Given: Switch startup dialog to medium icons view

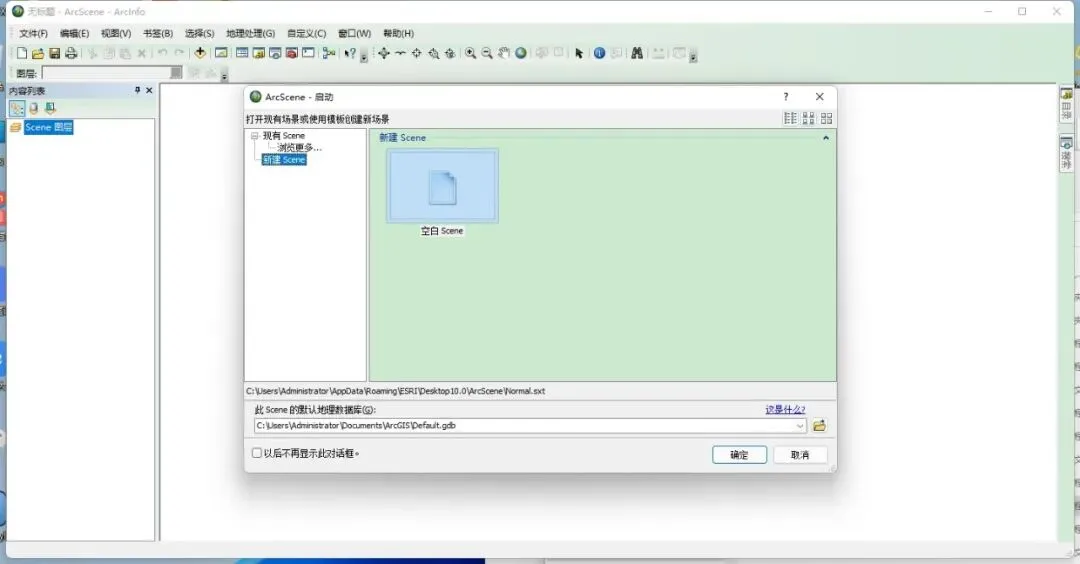Looking at the screenshot, I should pyautogui.click(x=809, y=118).
